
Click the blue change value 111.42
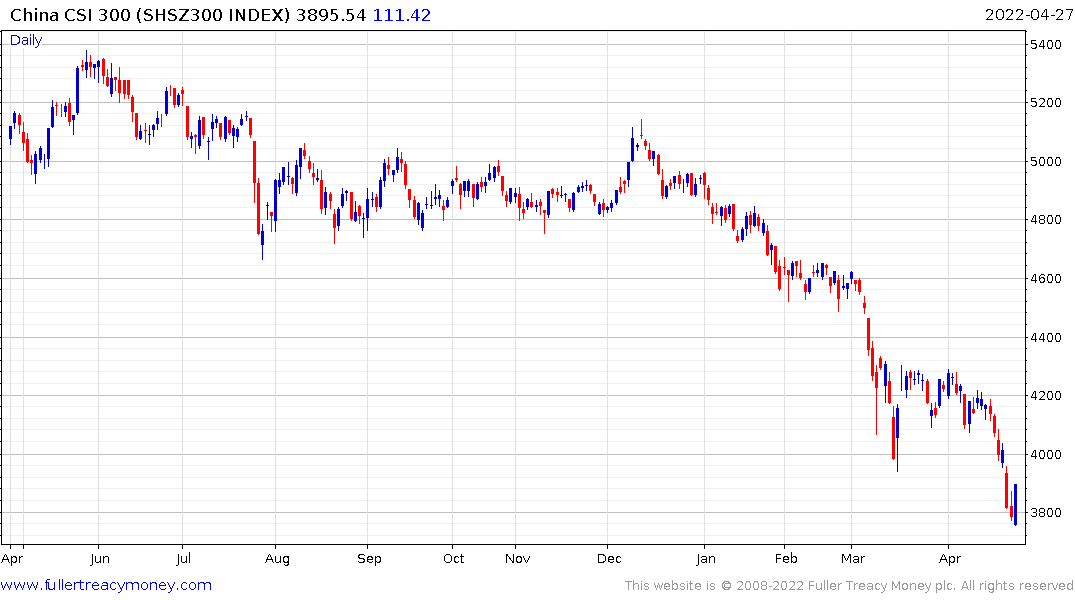pos(401,15)
